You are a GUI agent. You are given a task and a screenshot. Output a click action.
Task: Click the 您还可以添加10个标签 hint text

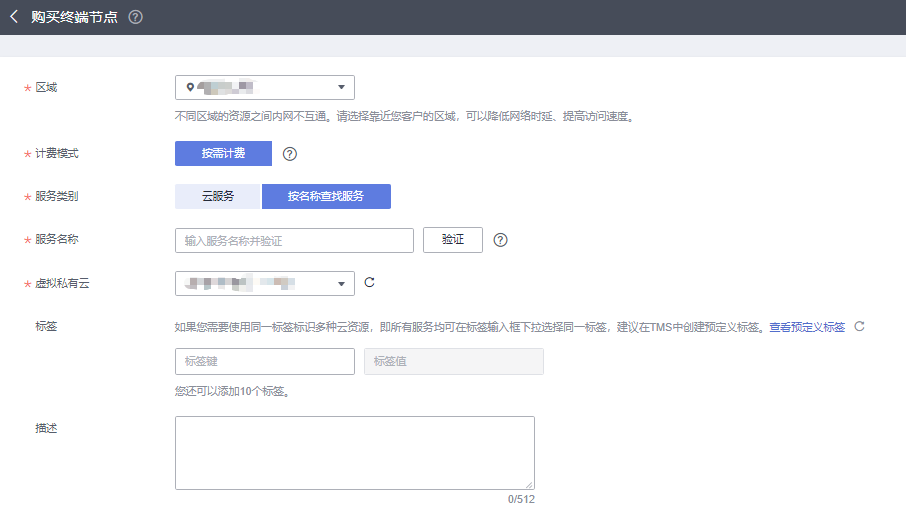(232, 392)
